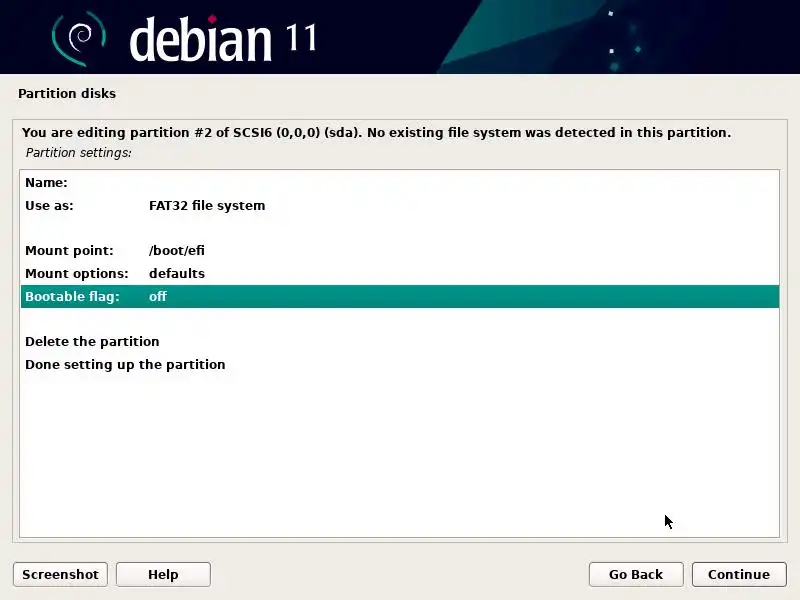Screen dimensions: 800x600
Task: Select Done setting up the partition
Action: click(399, 364)
